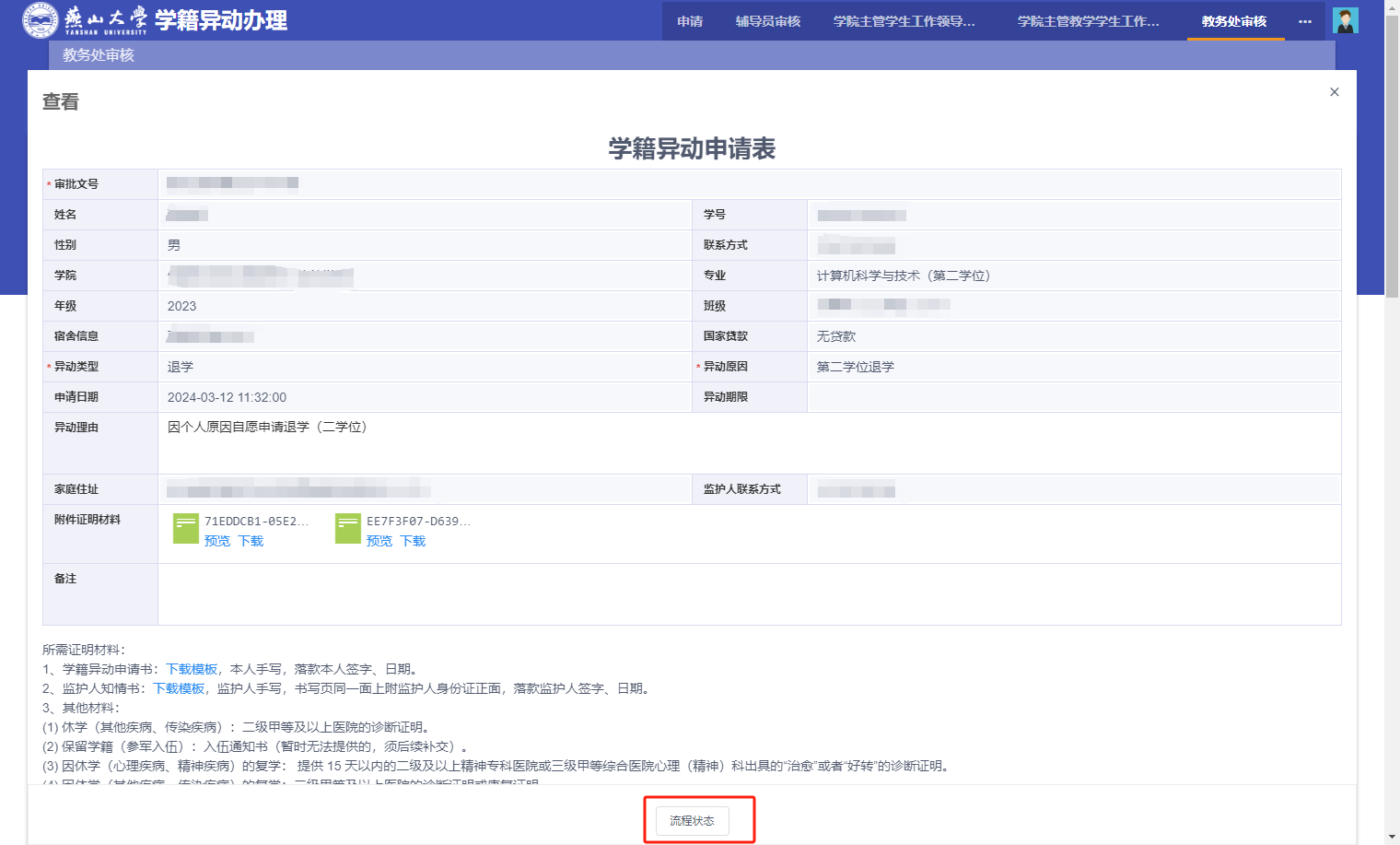Select the 教务处审核 tab

(x=1234, y=21)
